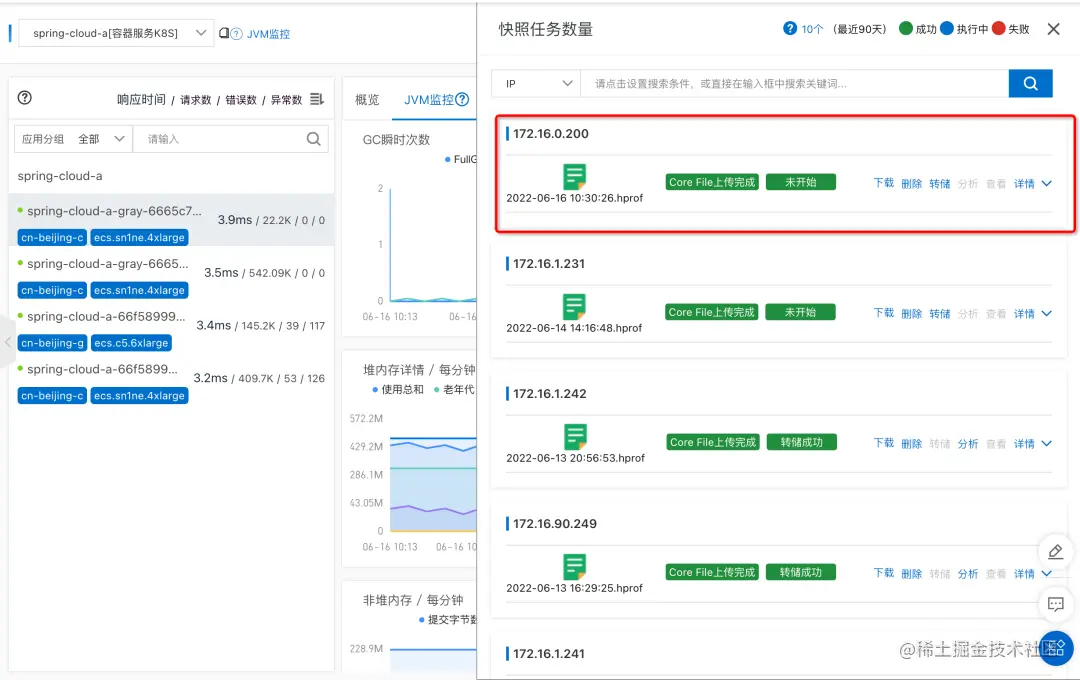The image size is (1080, 680).
Task: Click the snapshot search keyword input field
Action: click(794, 83)
